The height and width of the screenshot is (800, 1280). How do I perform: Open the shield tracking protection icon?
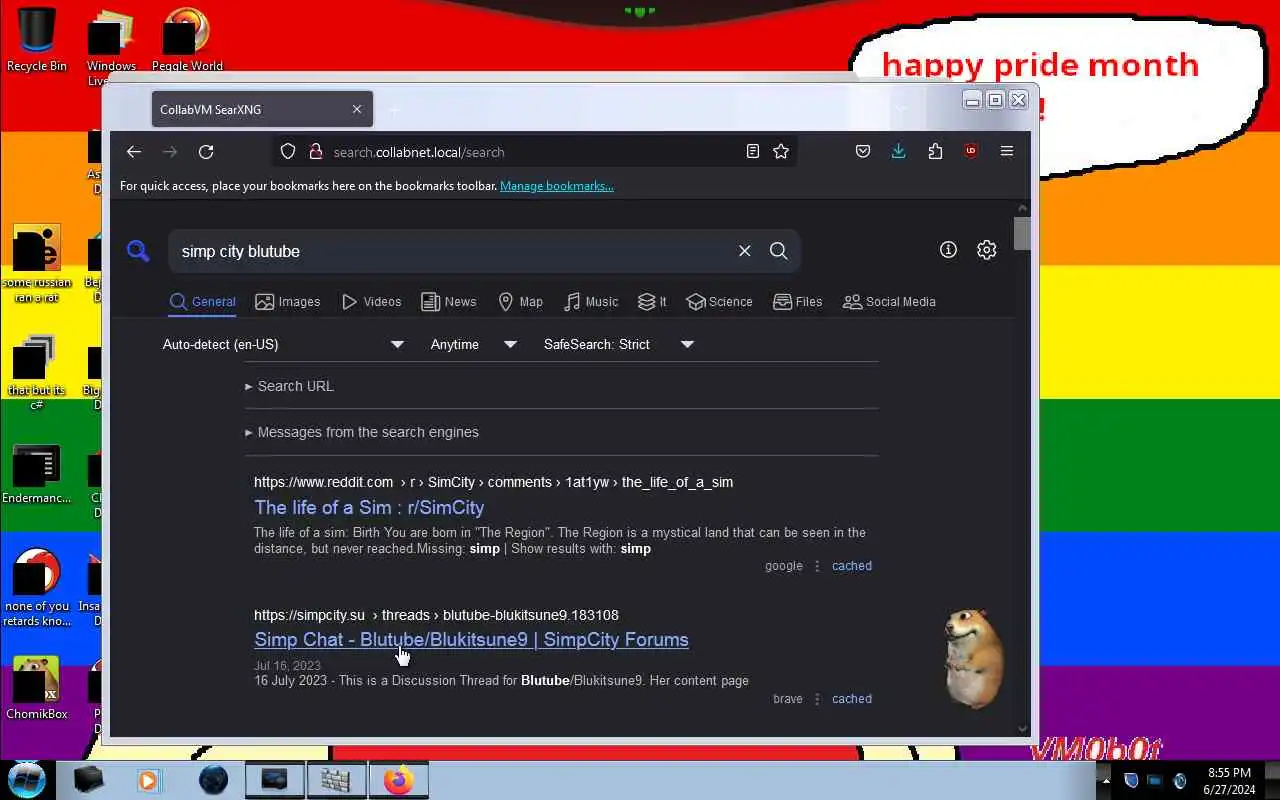[x=288, y=152]
